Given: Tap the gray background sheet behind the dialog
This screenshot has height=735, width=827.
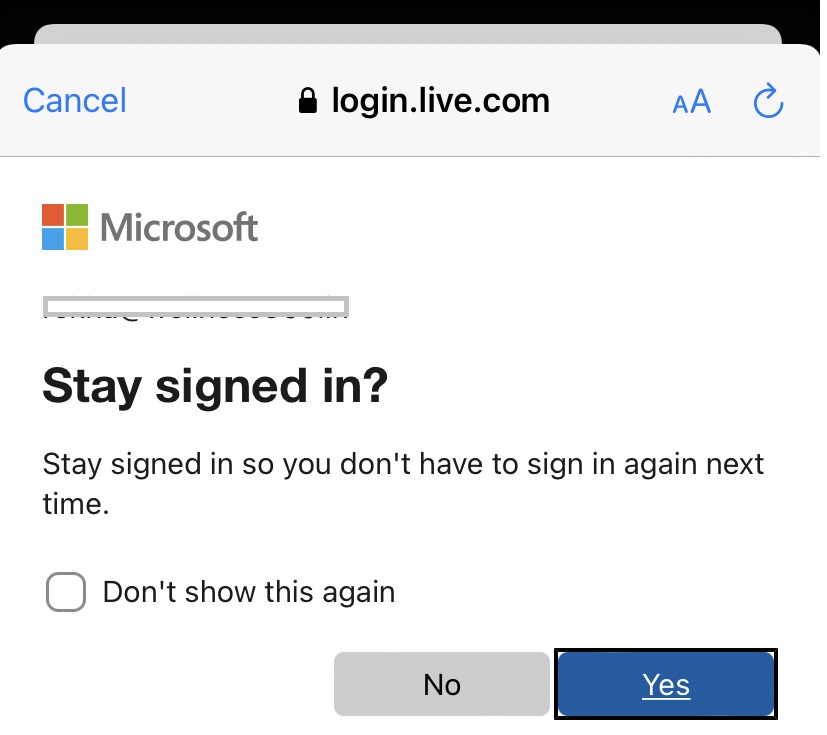Looking at the screenshot, I should coord(408,34).
